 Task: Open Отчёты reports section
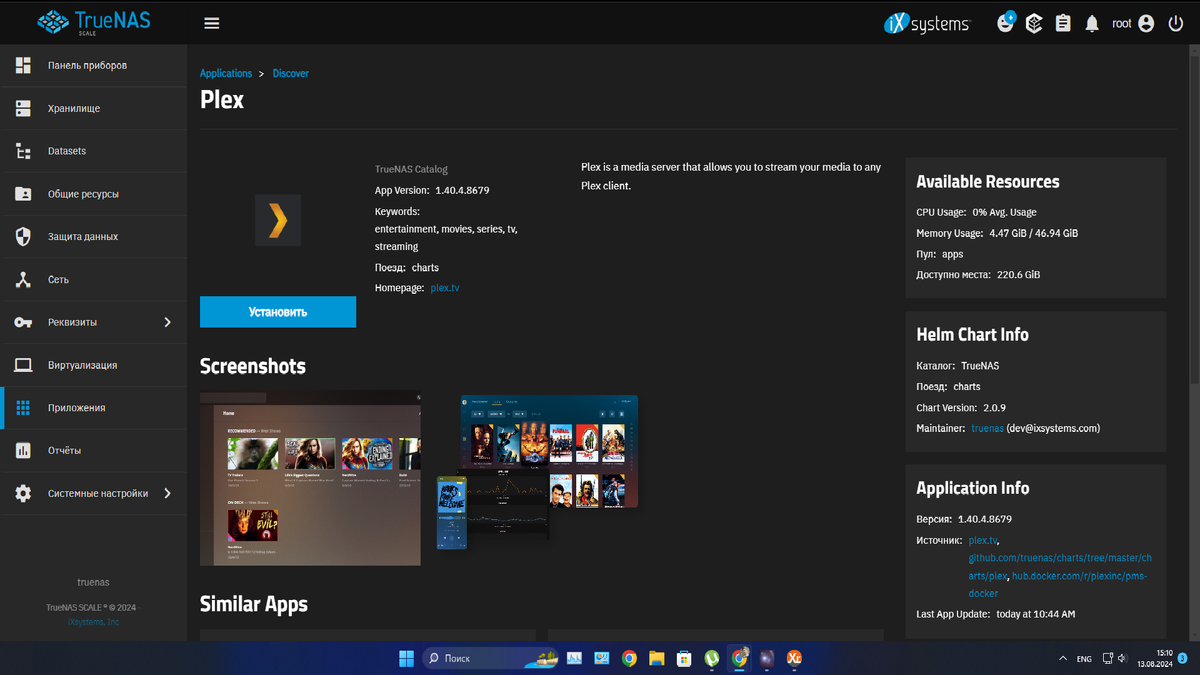[93, 451]
